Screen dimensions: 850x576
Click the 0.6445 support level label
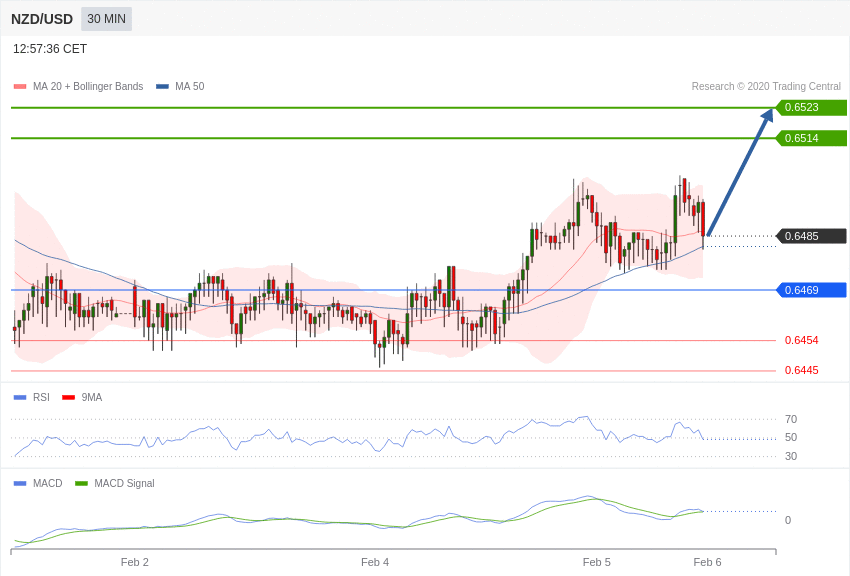click(x=802, y=371)
